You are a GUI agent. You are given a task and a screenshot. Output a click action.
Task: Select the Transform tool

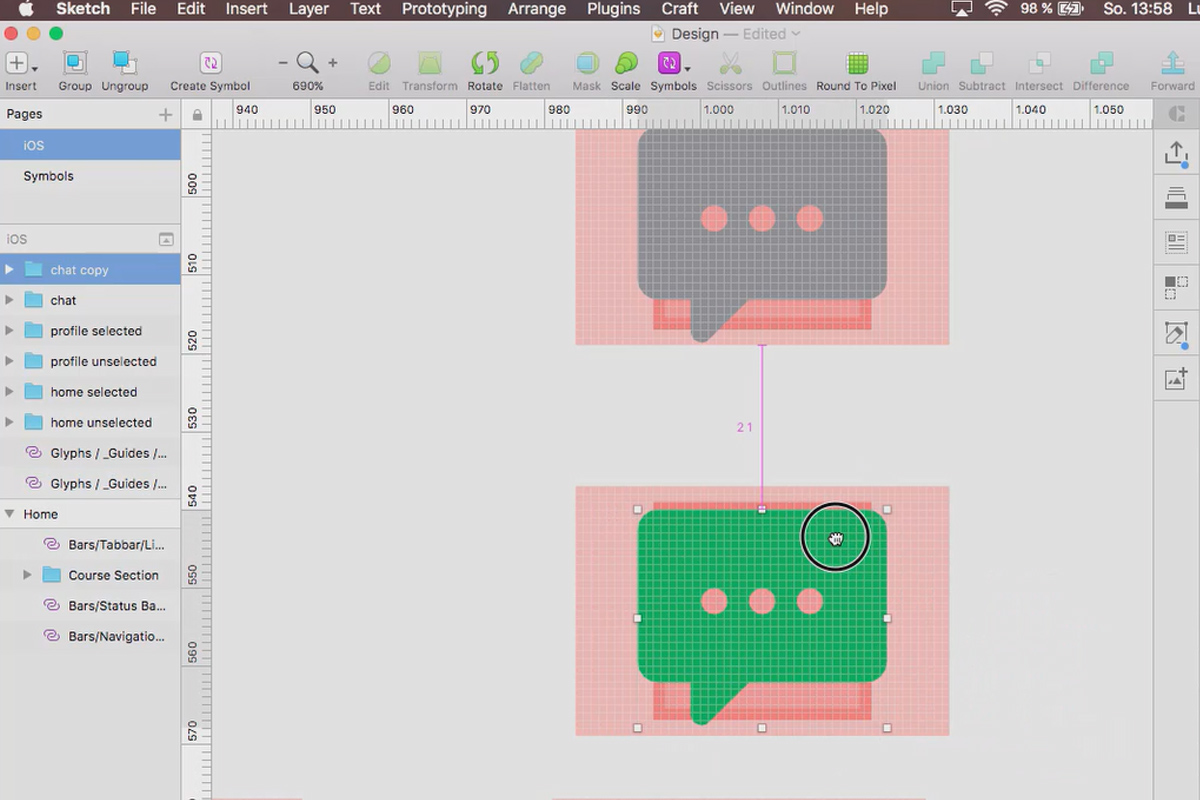click(430, 64)
